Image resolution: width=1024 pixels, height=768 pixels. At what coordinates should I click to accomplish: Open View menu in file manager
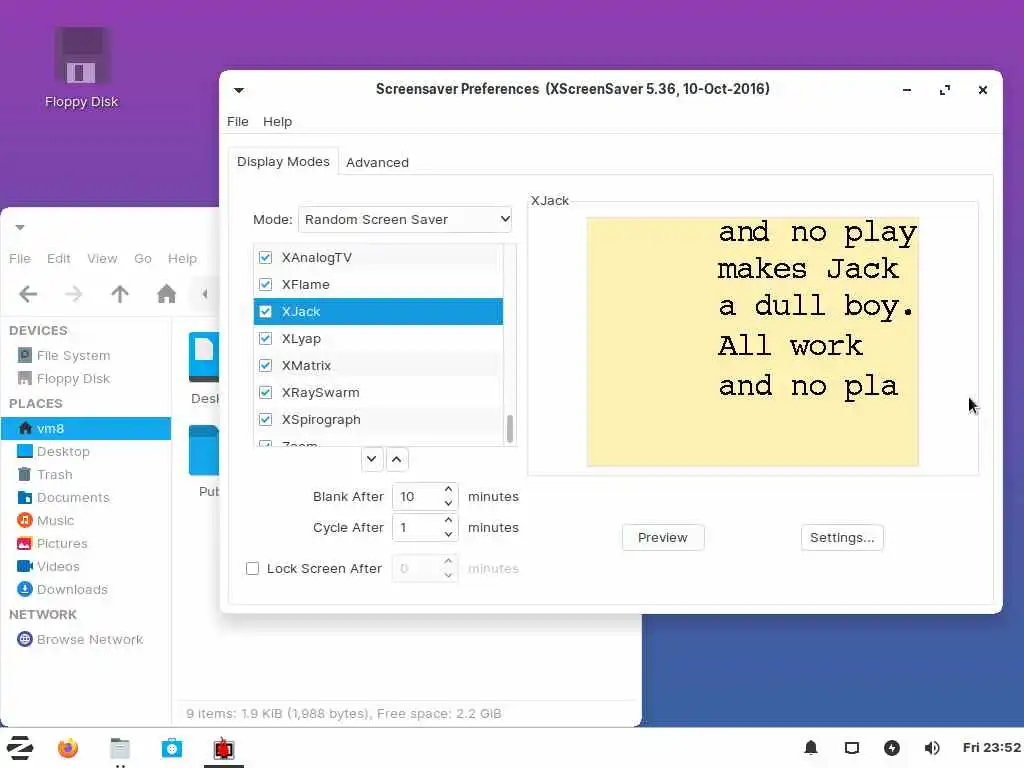pos(103,259)
